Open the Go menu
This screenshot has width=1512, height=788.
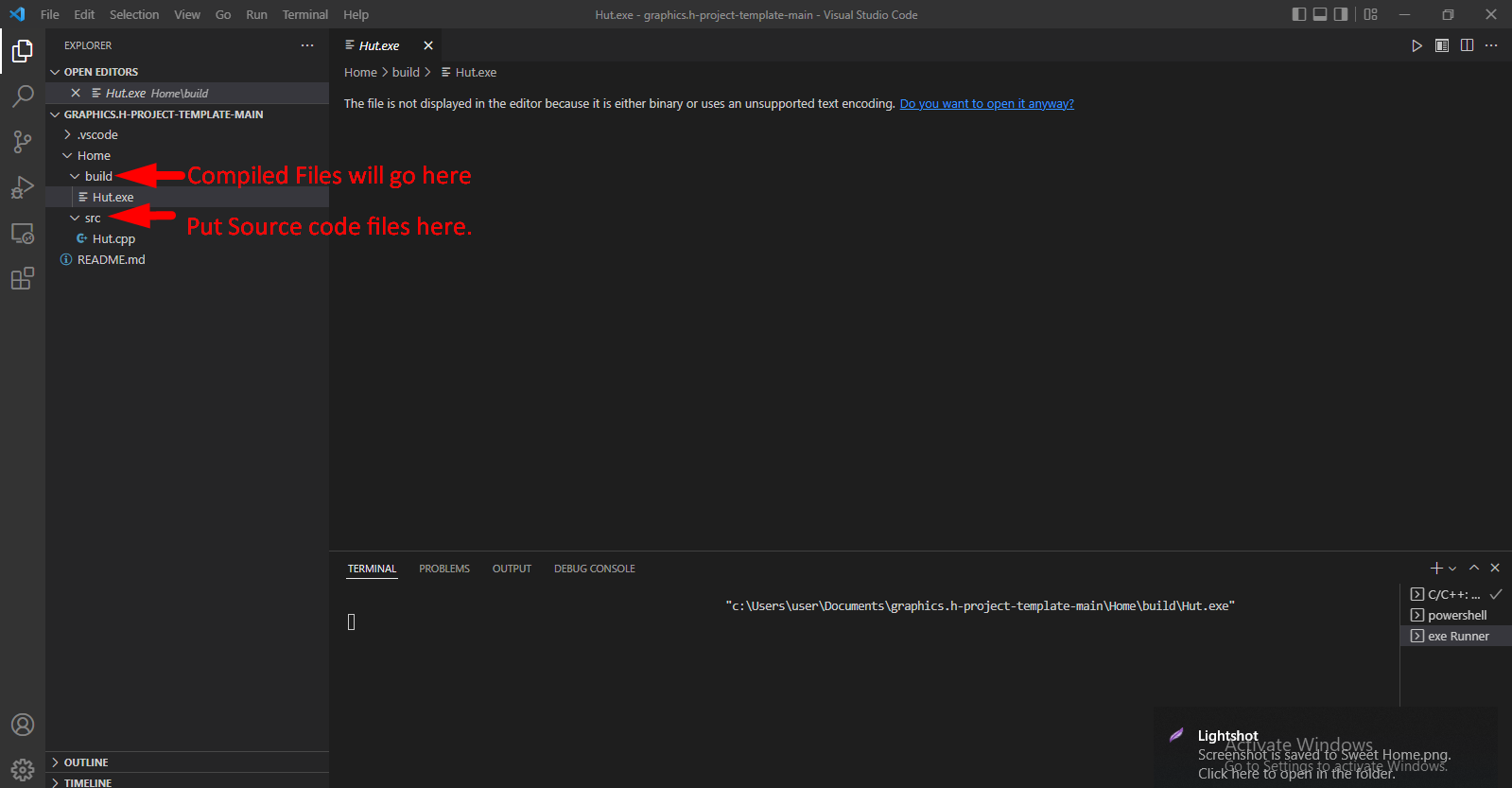tap(223, 14)
